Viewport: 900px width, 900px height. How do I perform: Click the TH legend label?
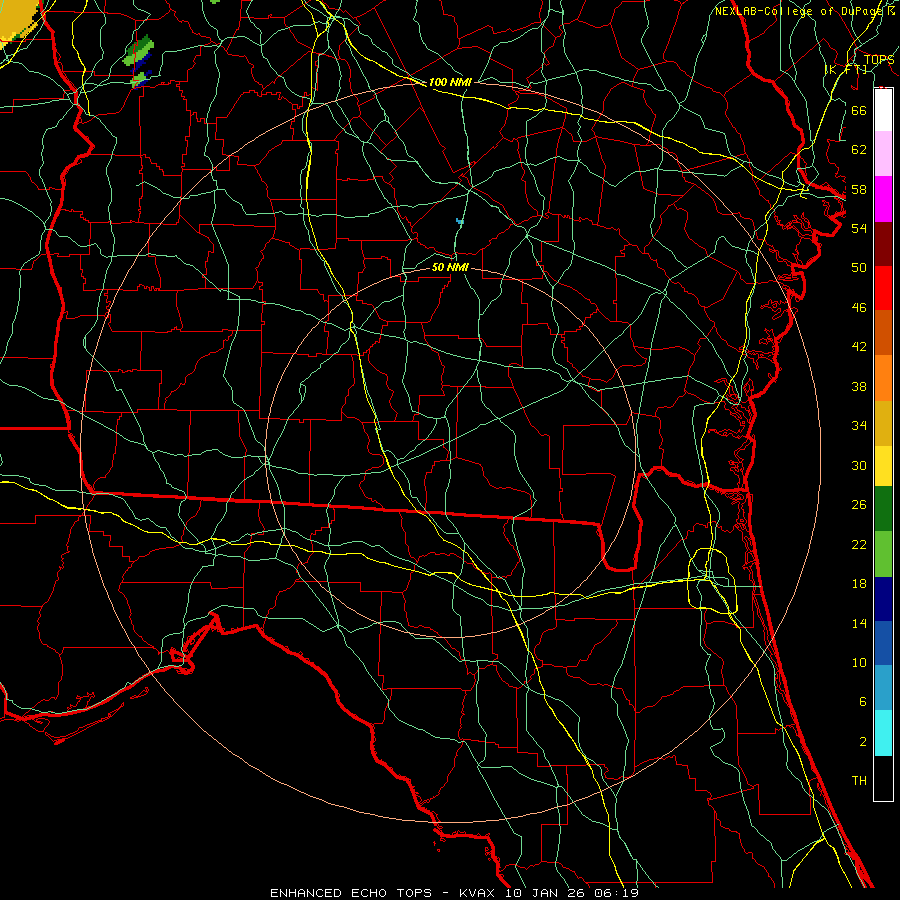859,781
